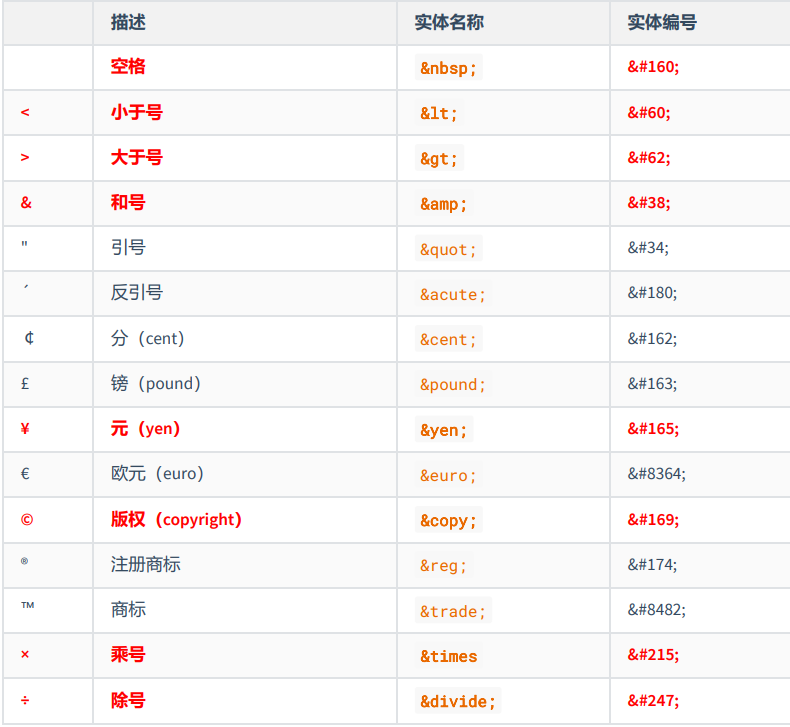Click the less-than symbol in first column
790x727 pixels.
25,112
